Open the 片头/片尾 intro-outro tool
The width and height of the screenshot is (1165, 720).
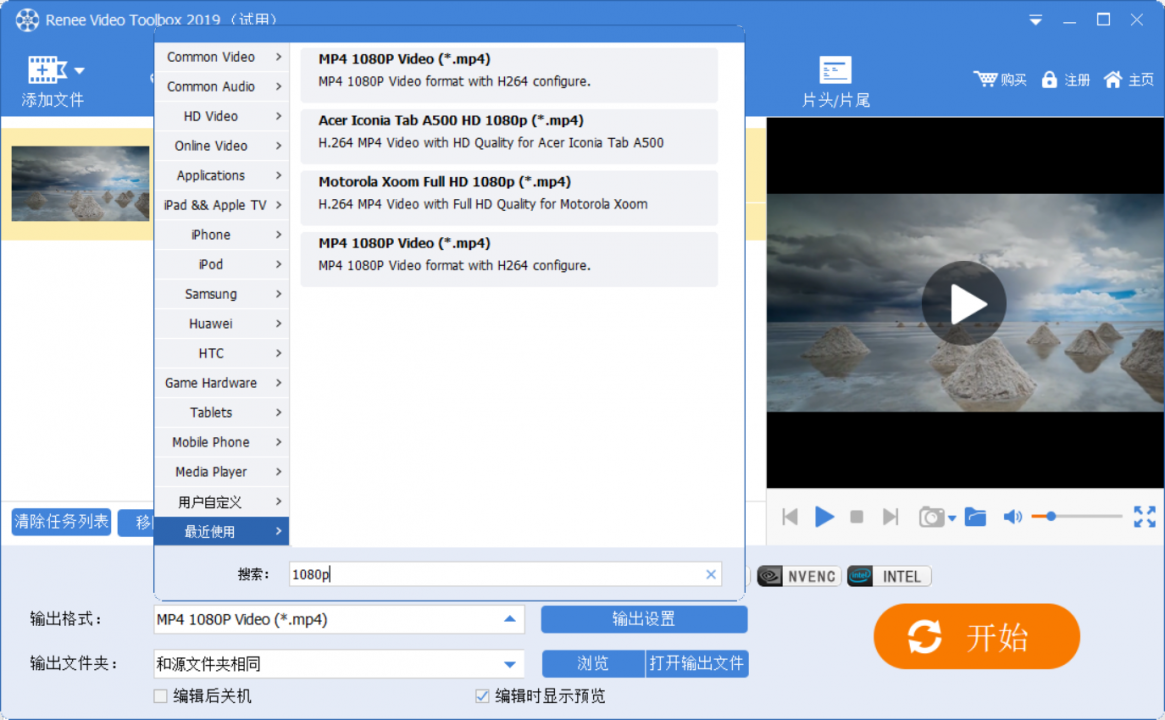(x=835, y=82)
